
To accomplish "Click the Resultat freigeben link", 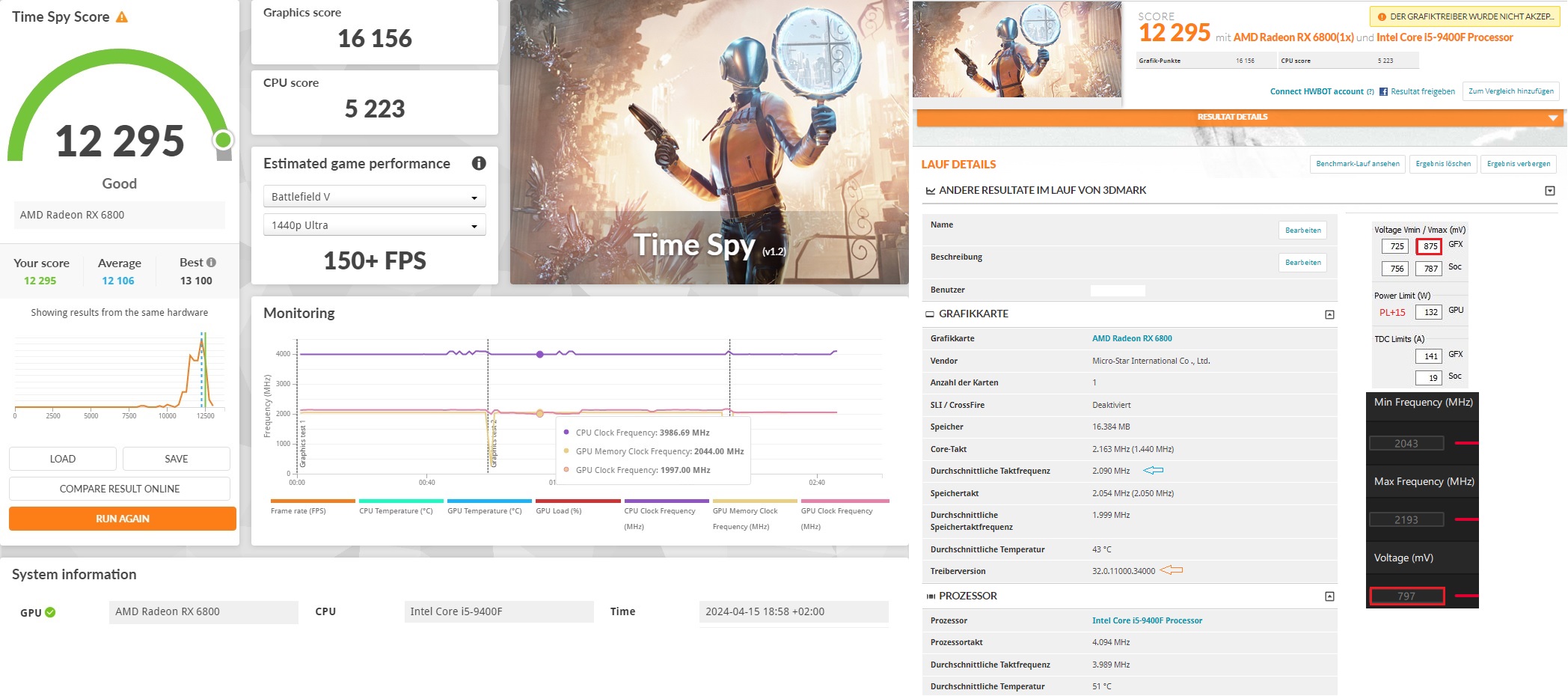I will [1423, 92].
